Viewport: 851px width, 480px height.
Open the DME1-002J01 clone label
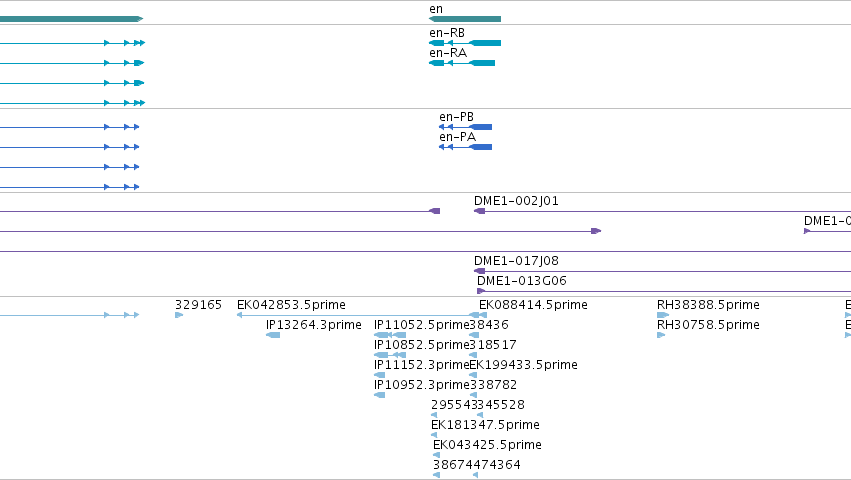(516, 201)
